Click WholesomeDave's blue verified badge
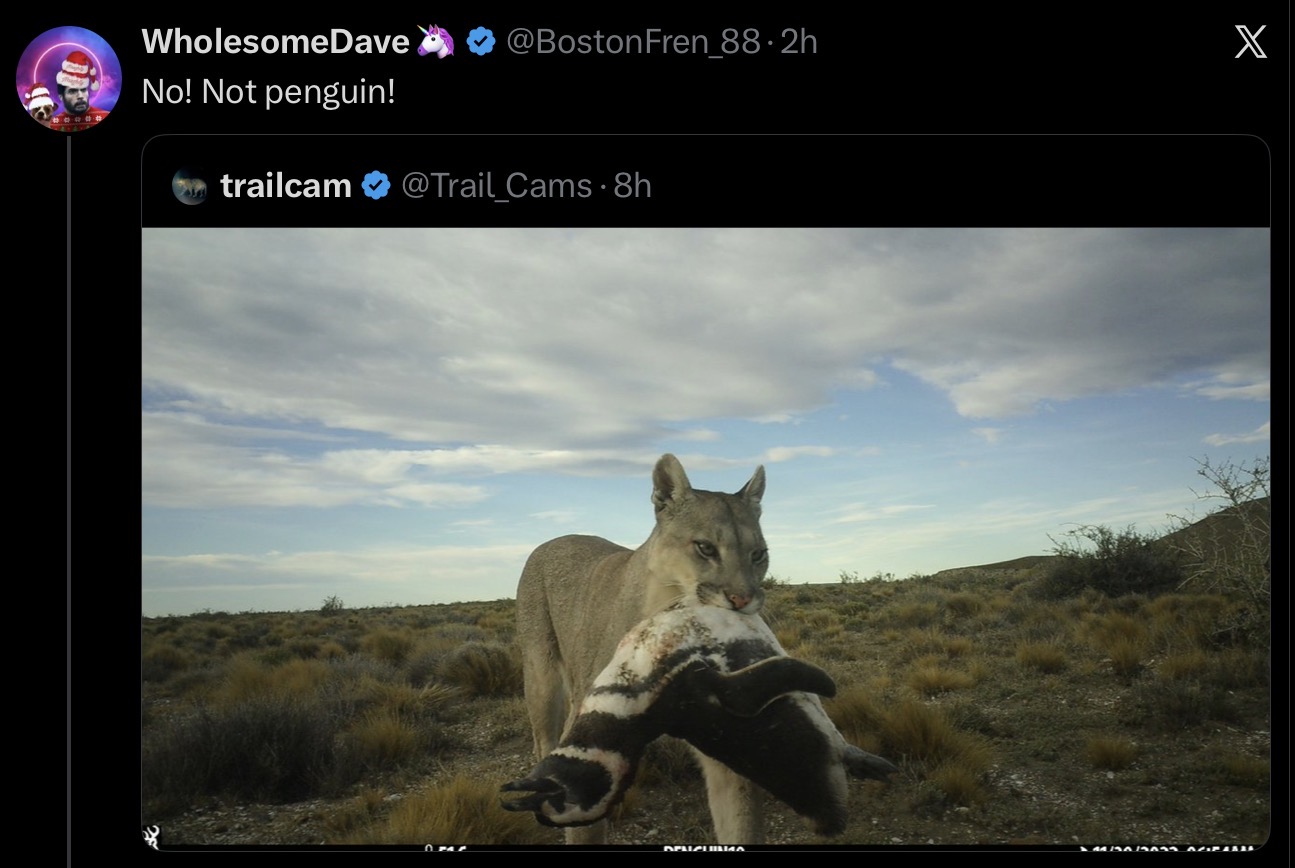 [481, 42]
